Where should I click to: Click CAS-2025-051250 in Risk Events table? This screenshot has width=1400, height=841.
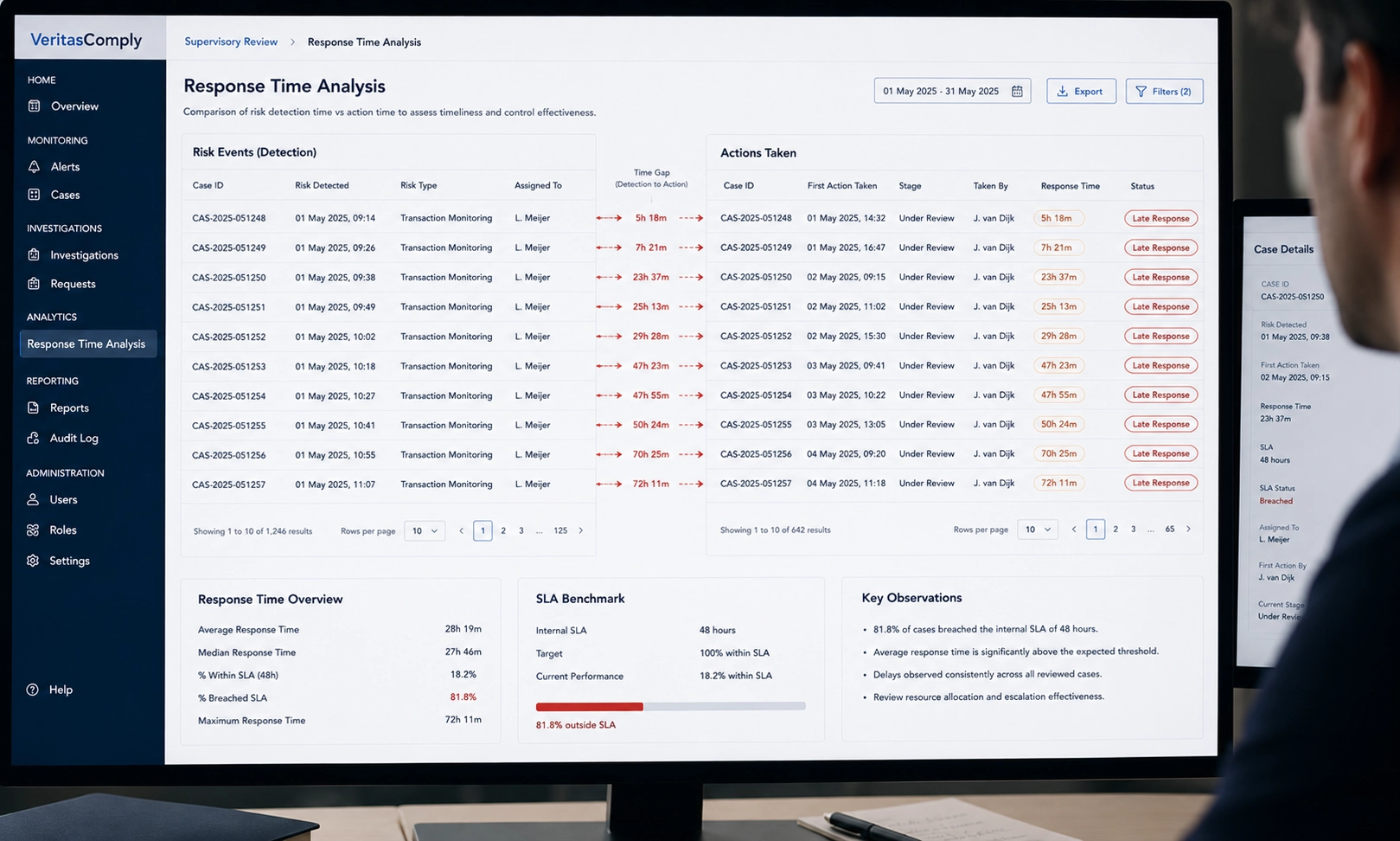tap(229, 277)
